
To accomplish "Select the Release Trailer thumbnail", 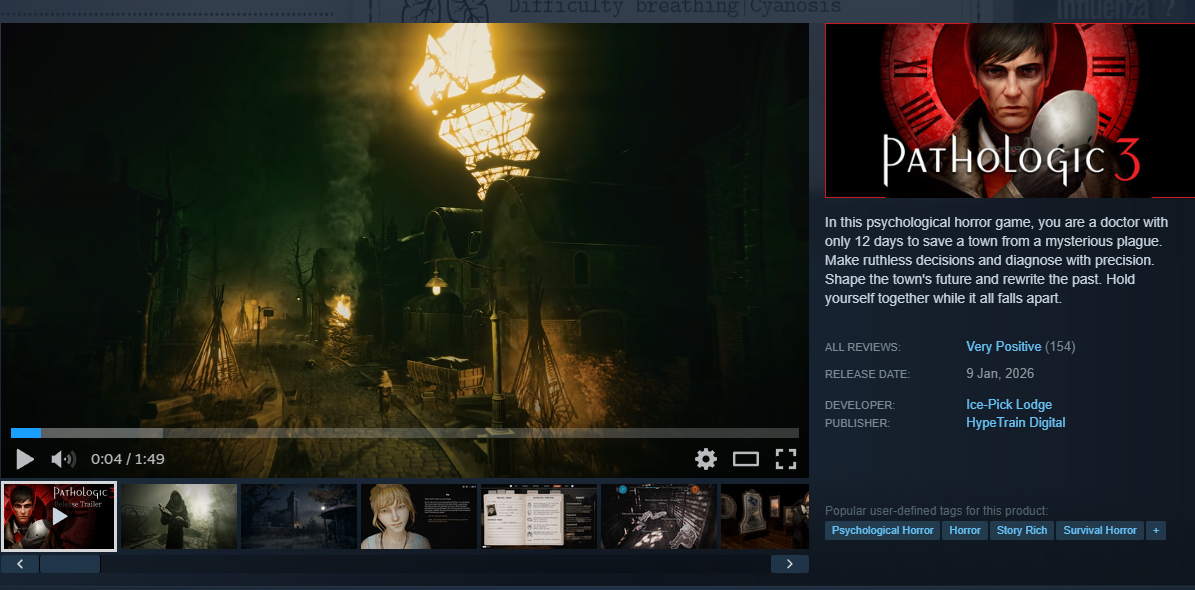I will pyautogui.click(x=59, y=516).
